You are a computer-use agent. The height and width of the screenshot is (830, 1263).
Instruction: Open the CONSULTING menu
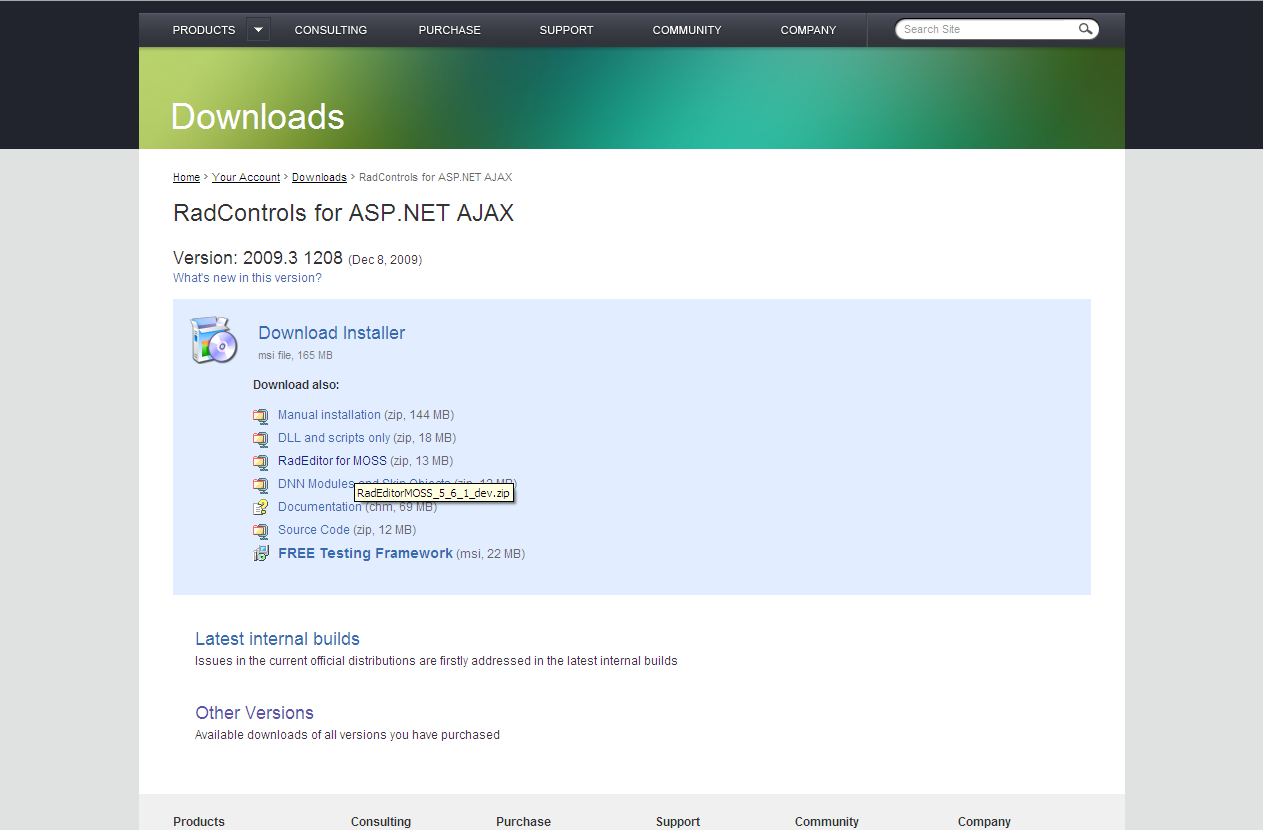pos(331,30)
